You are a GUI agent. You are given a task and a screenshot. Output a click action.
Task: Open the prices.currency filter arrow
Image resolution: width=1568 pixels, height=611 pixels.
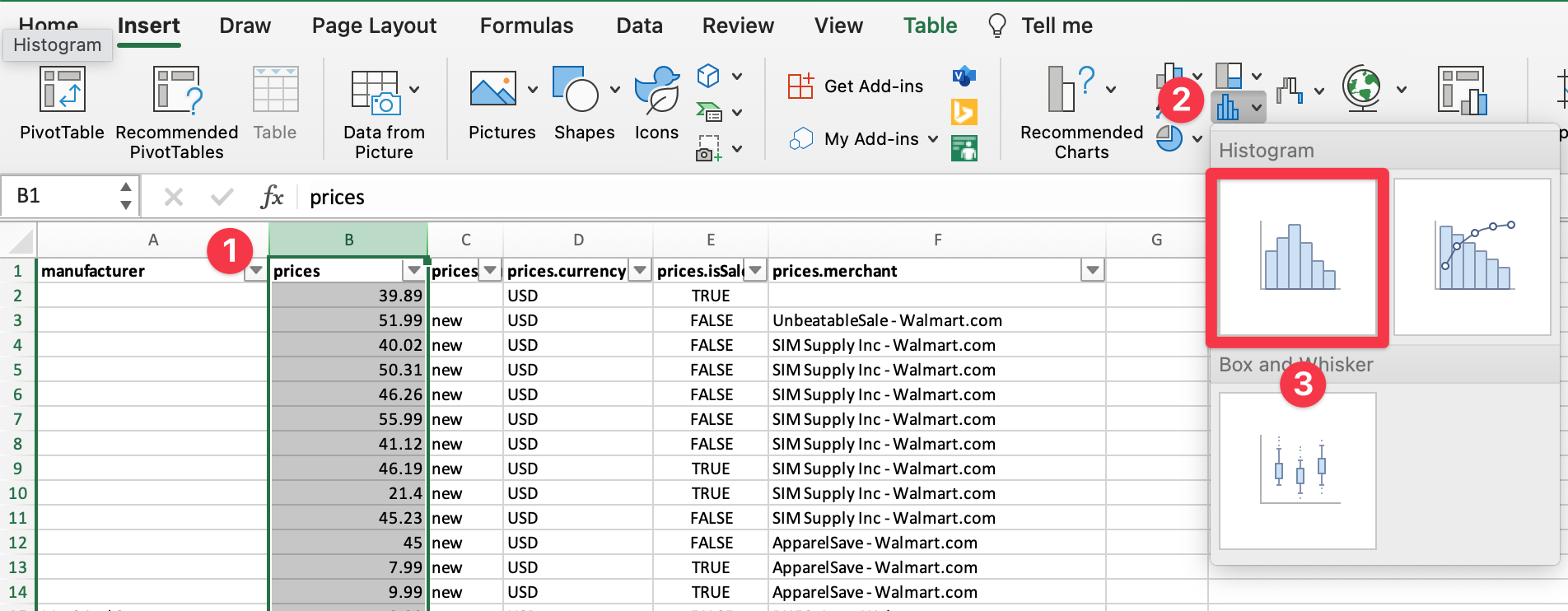[640, 271]
